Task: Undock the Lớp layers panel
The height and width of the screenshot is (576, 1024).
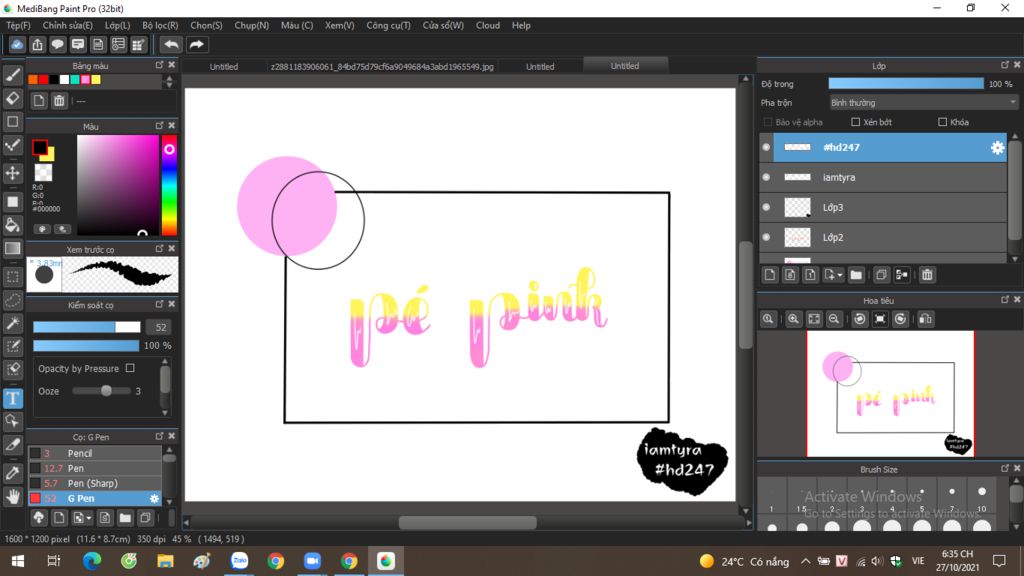Action: click(1004, 65)
